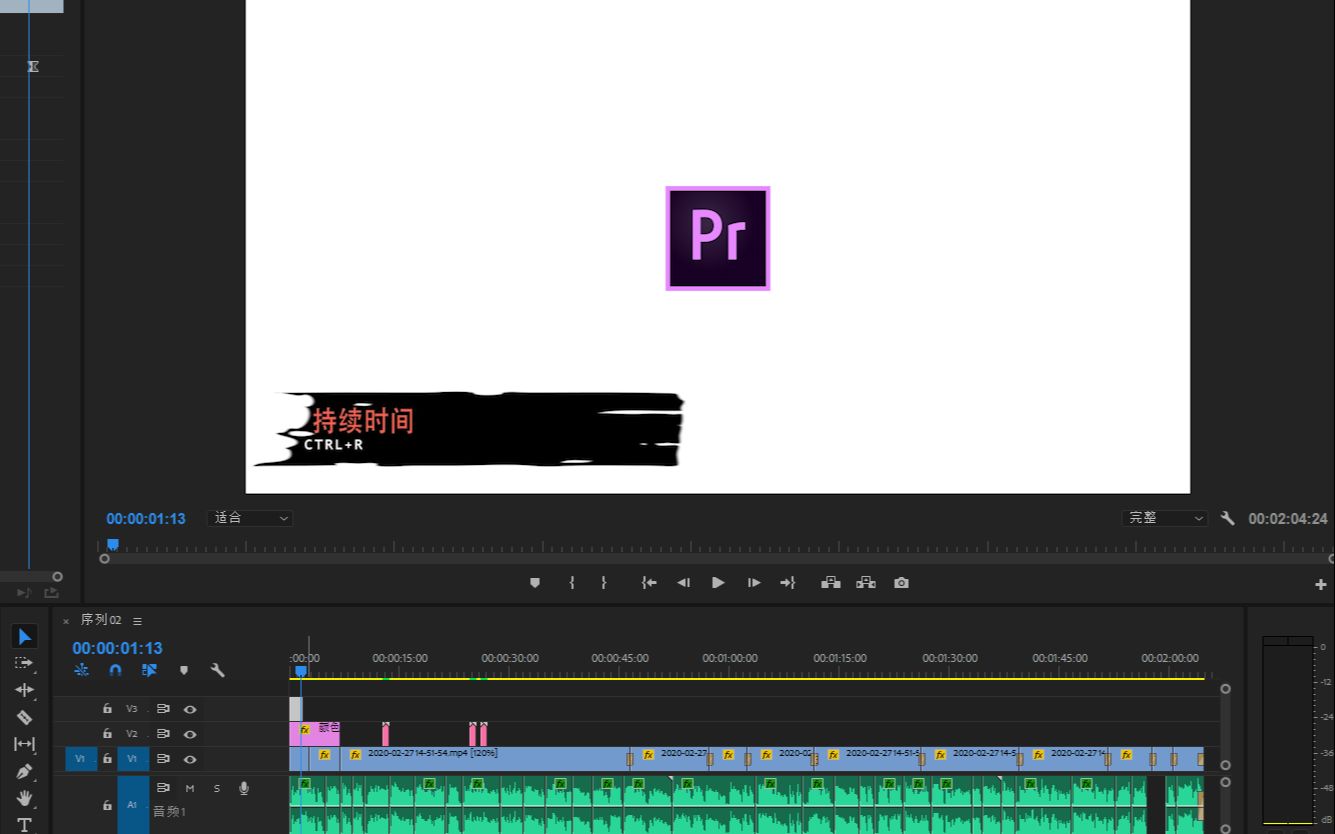The width and height of the screenshot is (1335, 834).
Task: Hide track V2 output eye
Action: [x=189, y=734]
